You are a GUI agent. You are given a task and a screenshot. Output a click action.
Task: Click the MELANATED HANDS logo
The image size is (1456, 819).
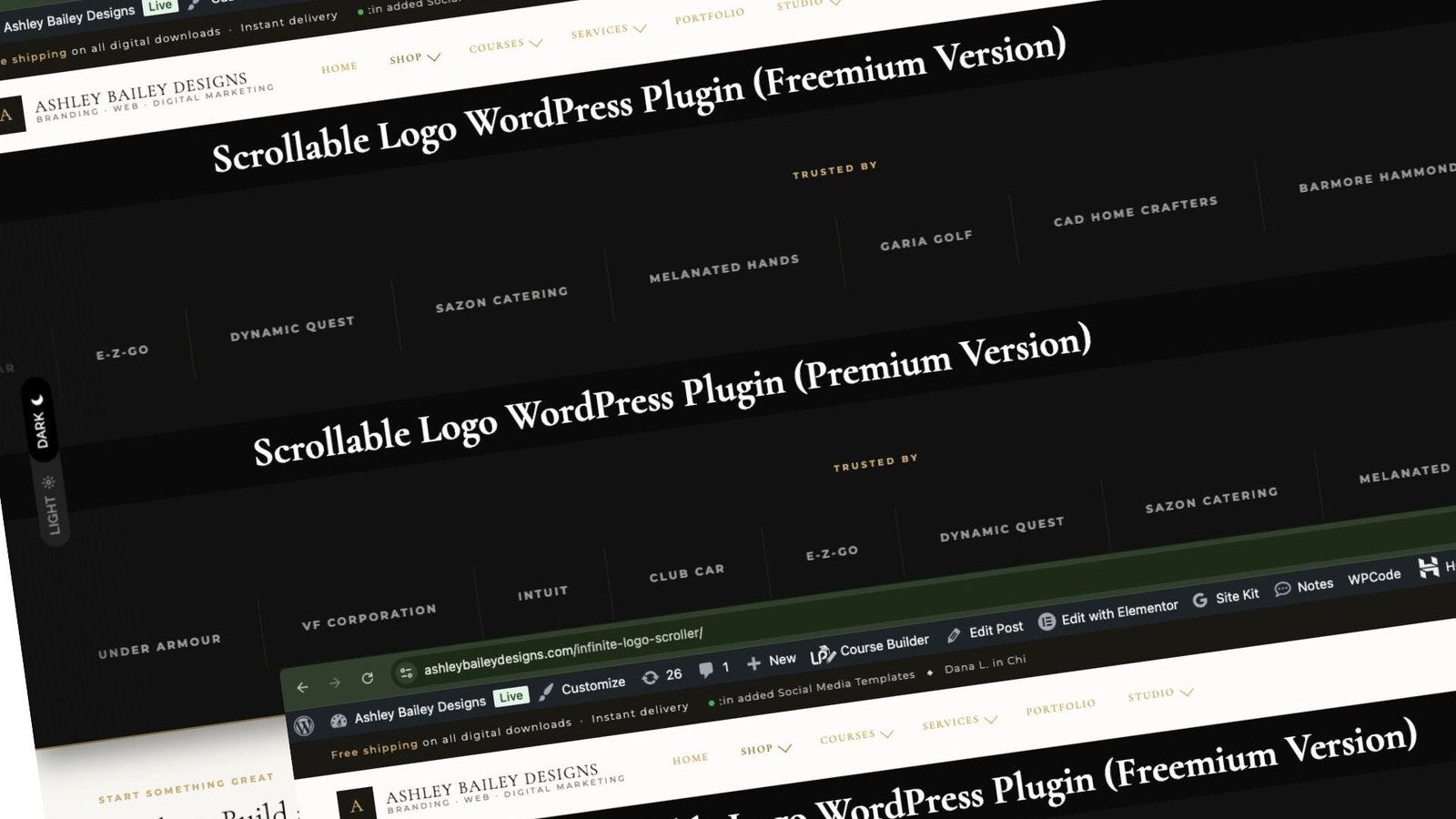tap(724, 268)
